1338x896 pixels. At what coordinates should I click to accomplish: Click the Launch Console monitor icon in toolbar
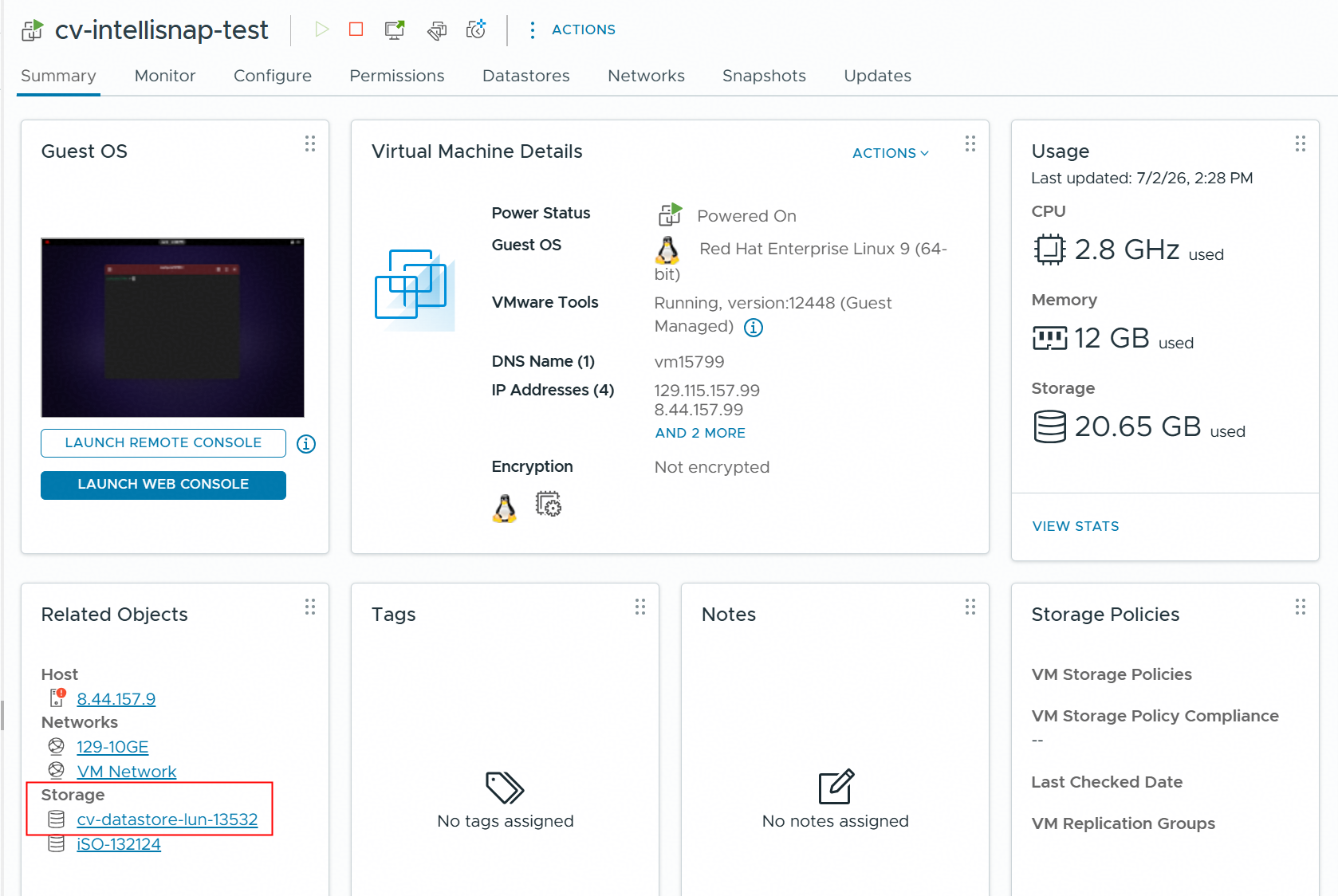coord(395,29)
